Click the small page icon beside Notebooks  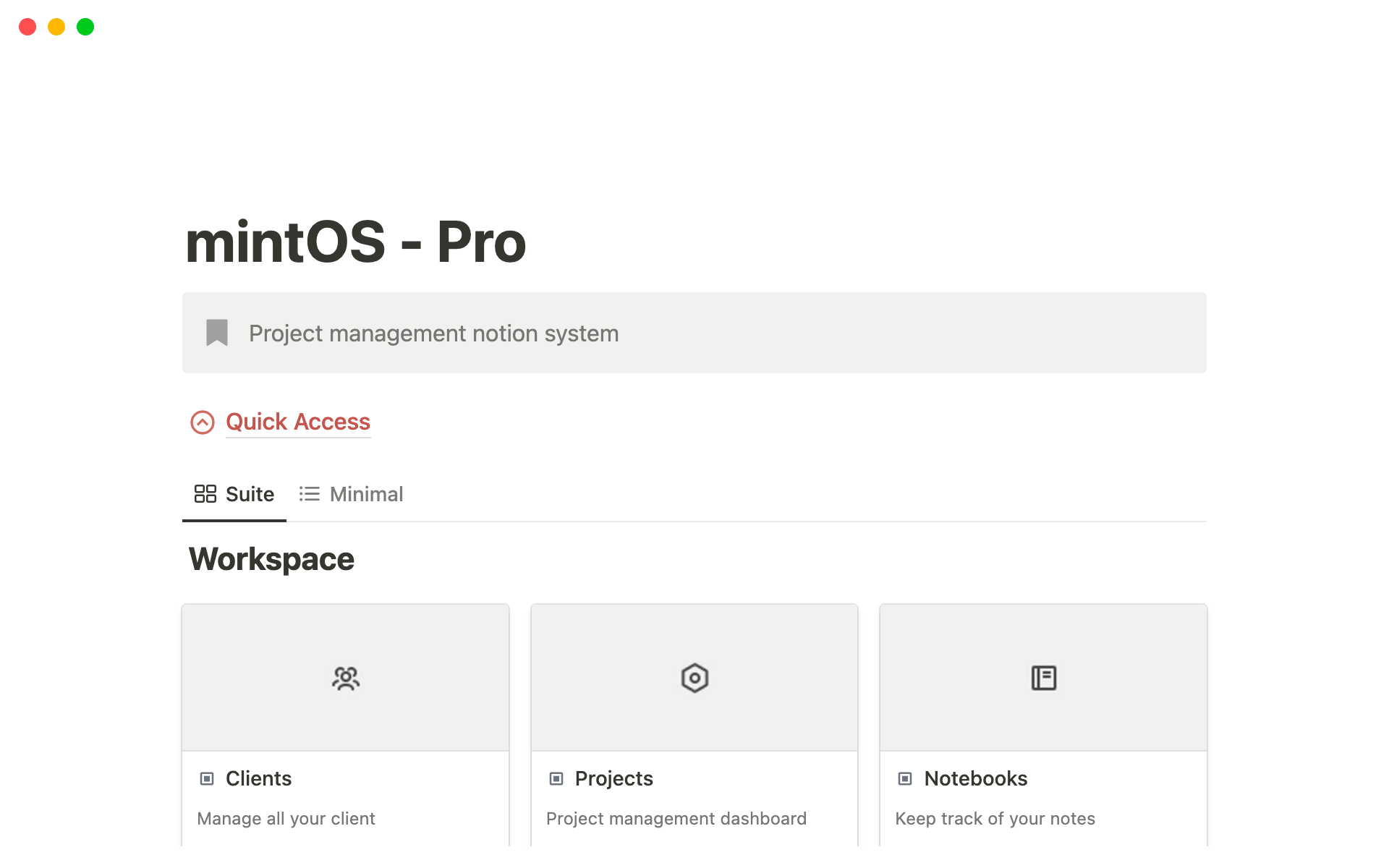tap(905, 778)
